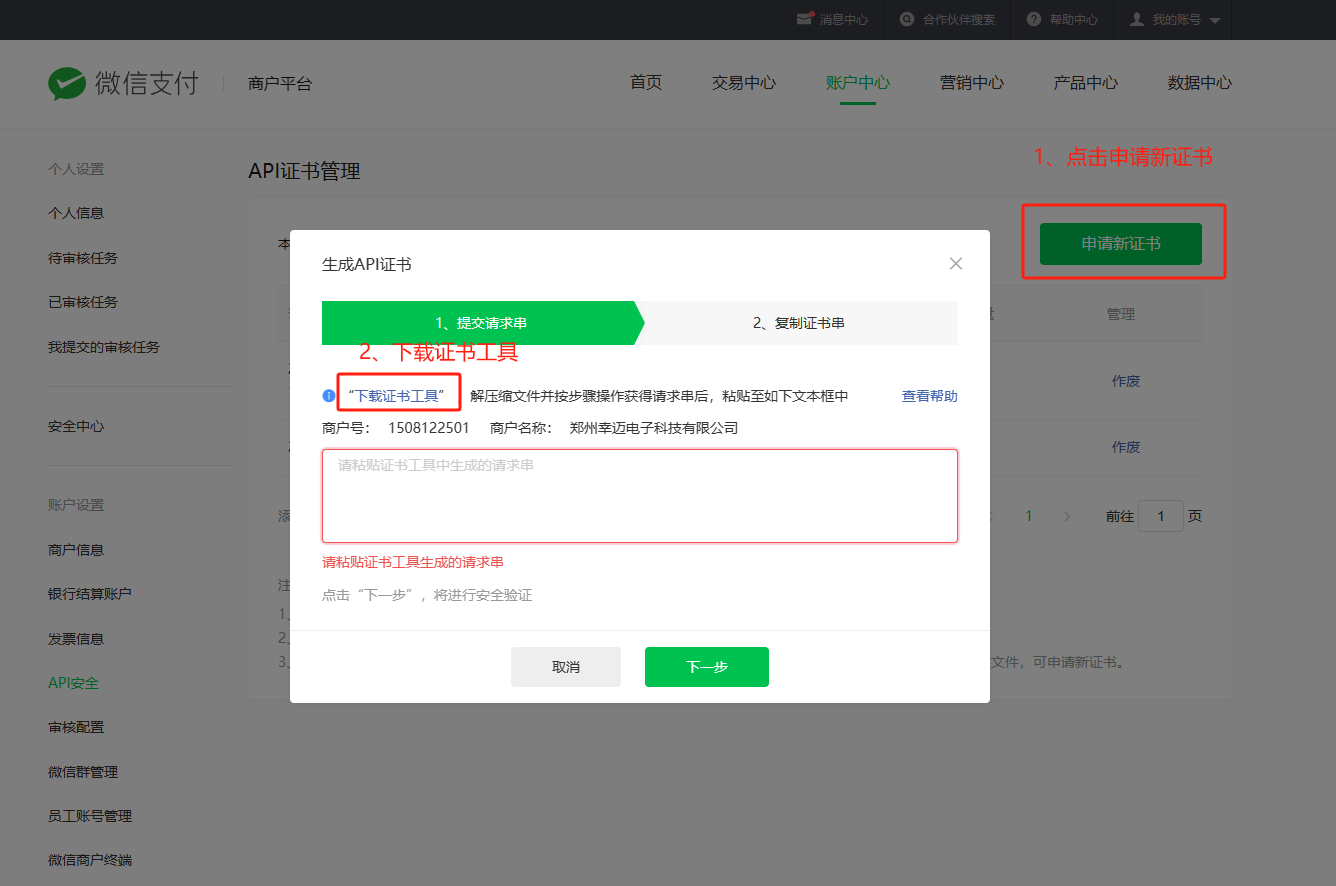Go to the next page arrow in pagination
Viewport: 1336px width, 886px height.
(1067, 516)
